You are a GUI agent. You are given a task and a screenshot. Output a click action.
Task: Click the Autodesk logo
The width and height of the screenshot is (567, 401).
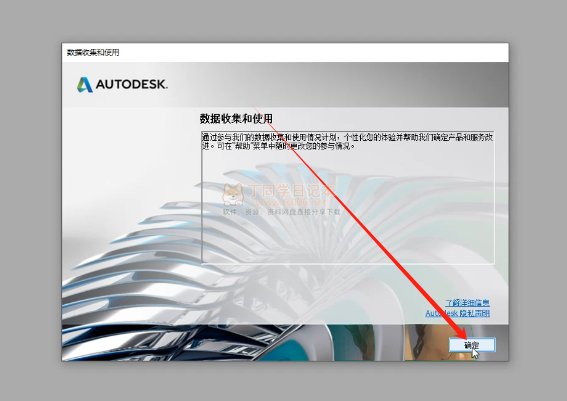click(x=122, y=85)
